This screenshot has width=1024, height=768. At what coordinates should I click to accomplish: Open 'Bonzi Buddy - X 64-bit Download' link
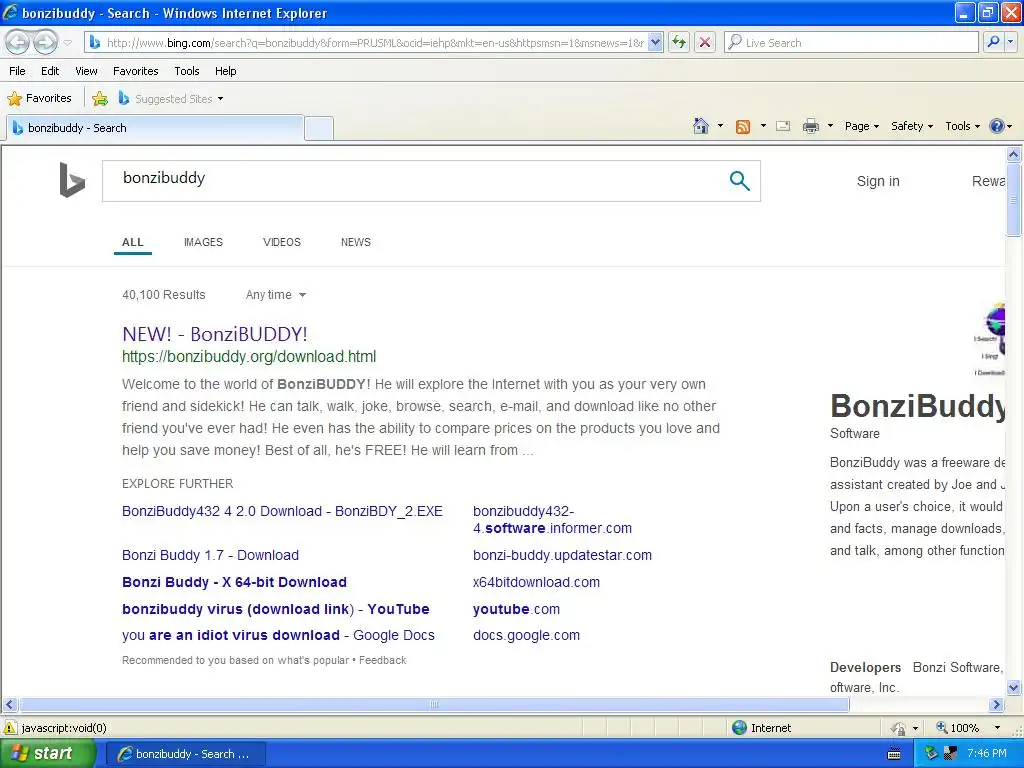pyautogui.click(x=234, y=582)
